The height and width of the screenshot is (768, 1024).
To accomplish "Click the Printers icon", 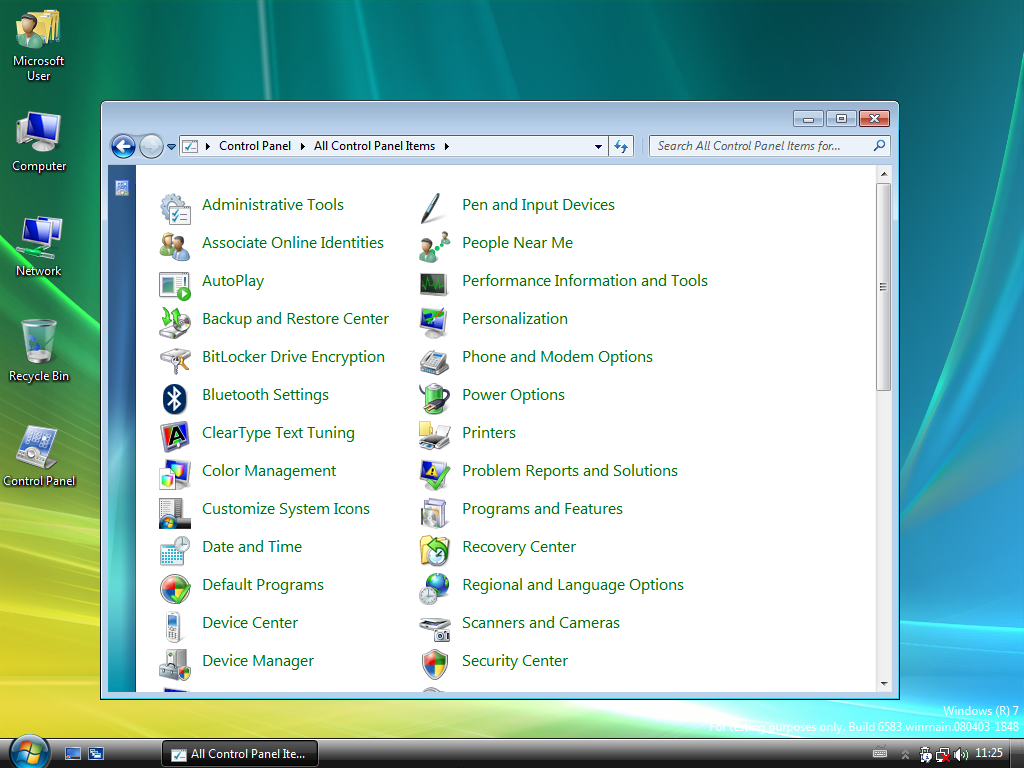I will coord(435,436).
